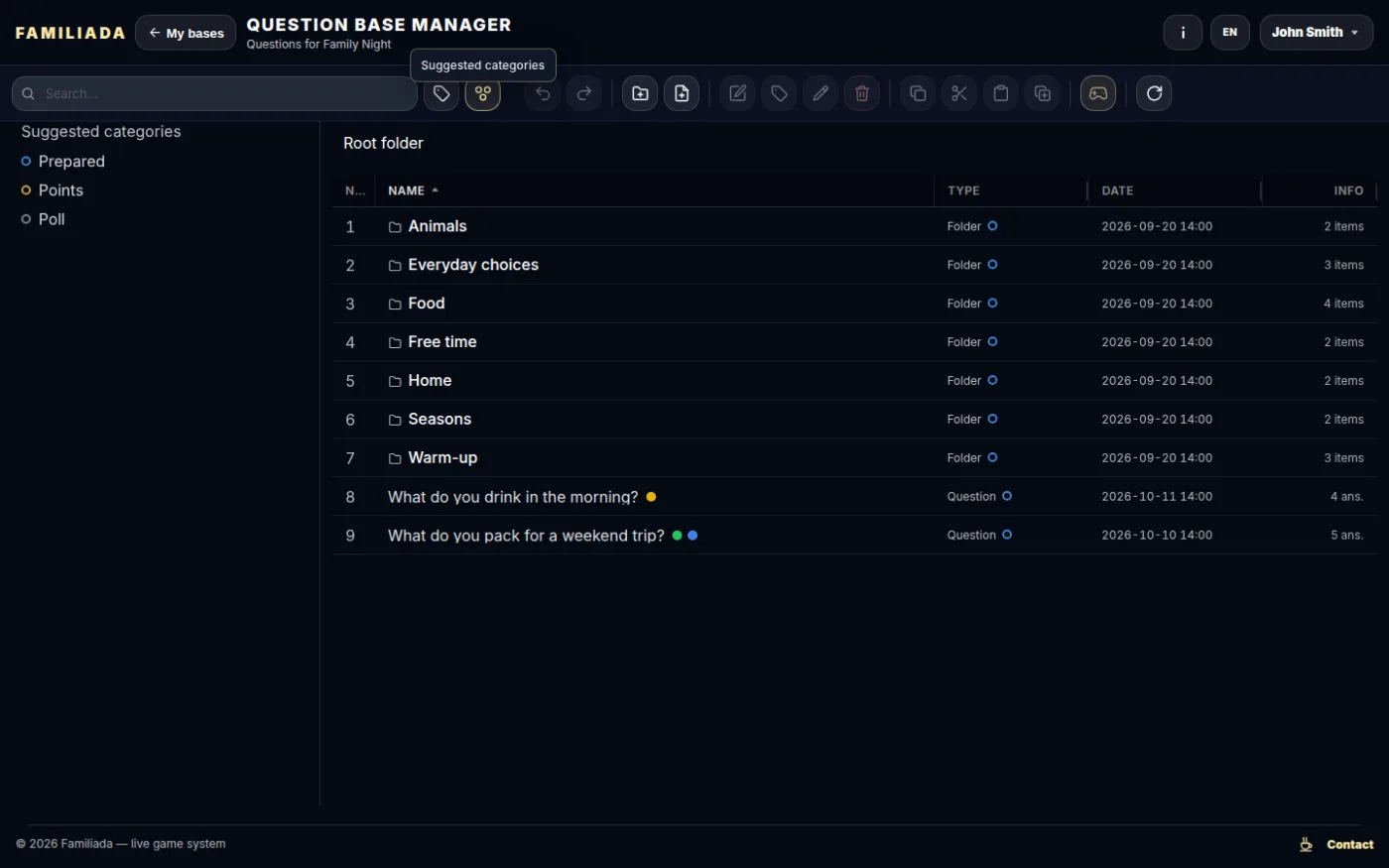Viewport: 1389px width, 868px height.
Task: Click the clipboard Paste icon
Action: pos(1001,93)
